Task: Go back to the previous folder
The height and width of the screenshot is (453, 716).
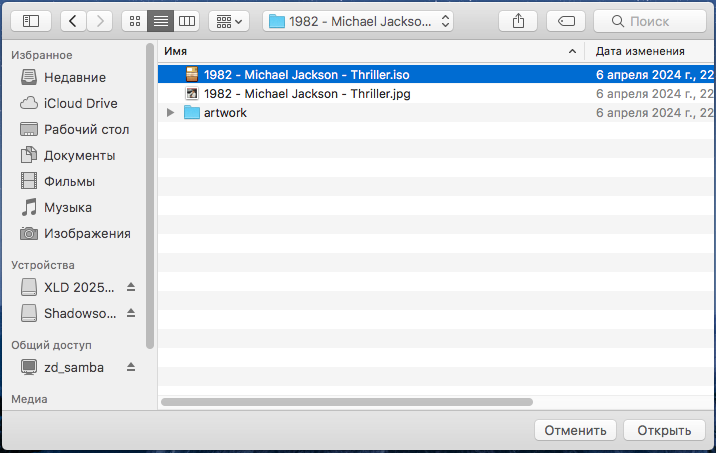Action: pos(73,21)
